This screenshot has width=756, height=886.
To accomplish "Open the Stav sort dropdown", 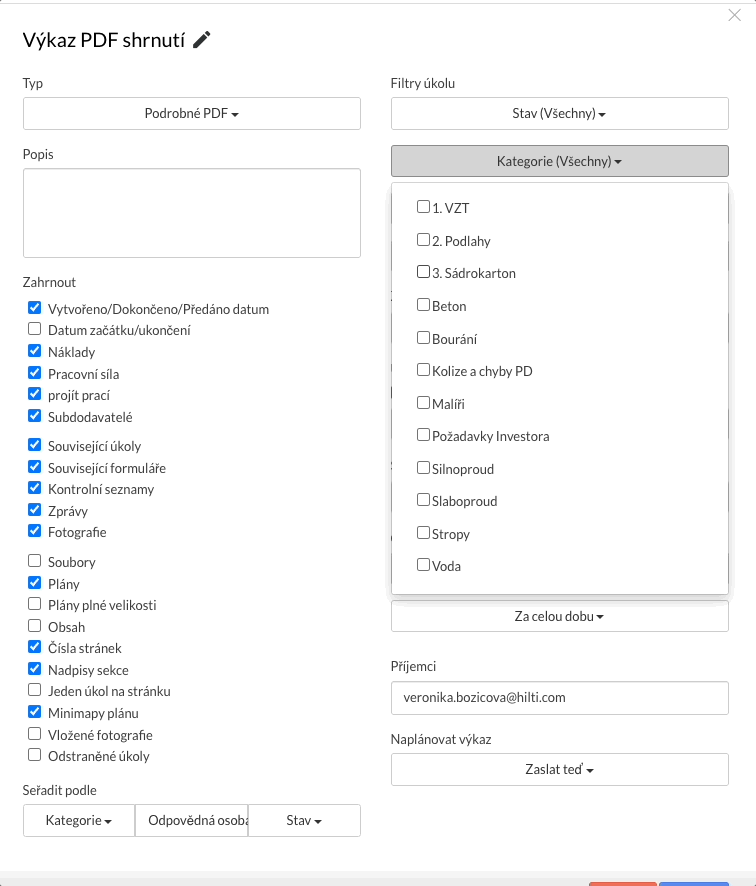I will [304, 820].
